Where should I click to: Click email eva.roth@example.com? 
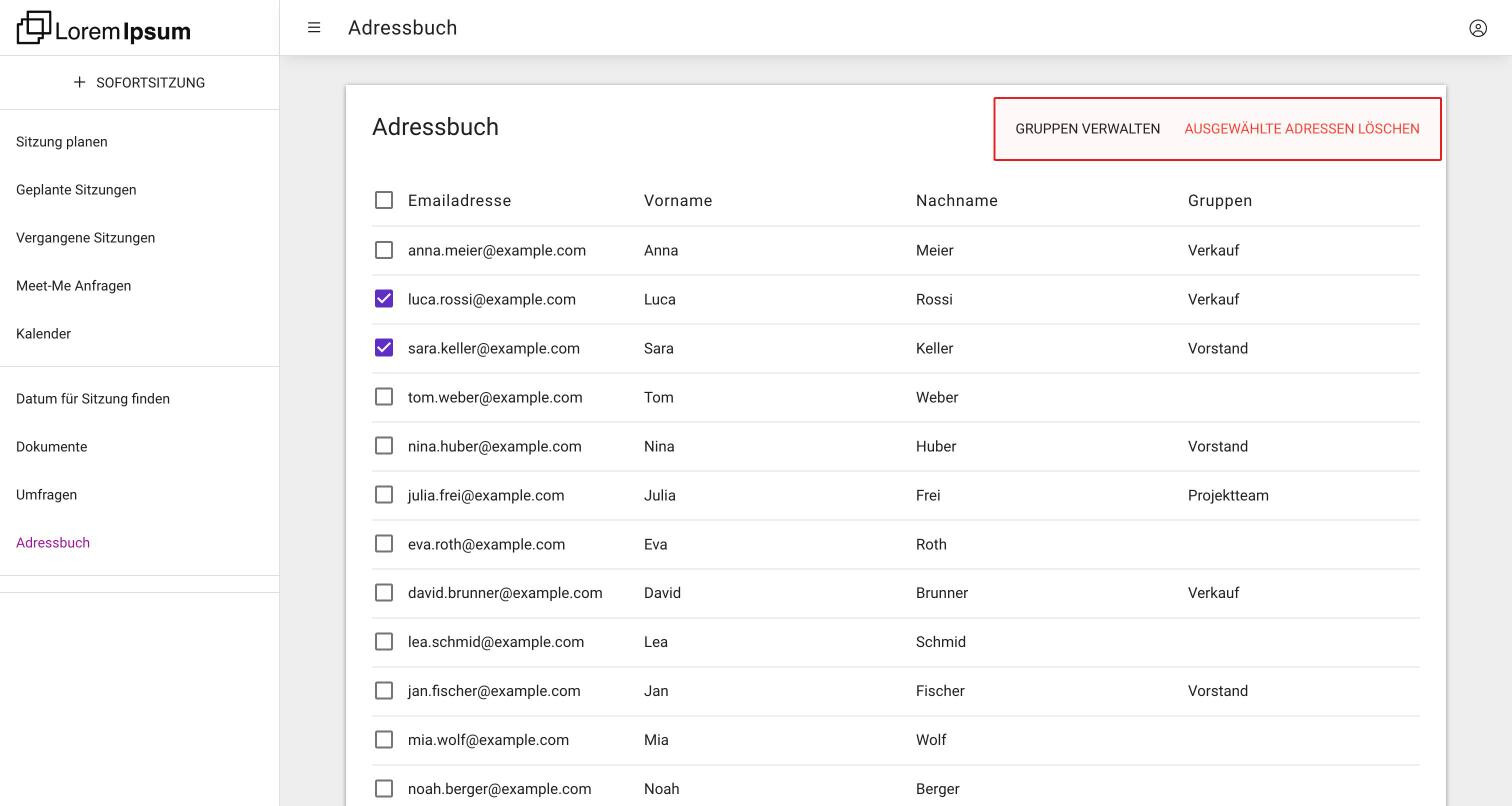pos(486,545)
